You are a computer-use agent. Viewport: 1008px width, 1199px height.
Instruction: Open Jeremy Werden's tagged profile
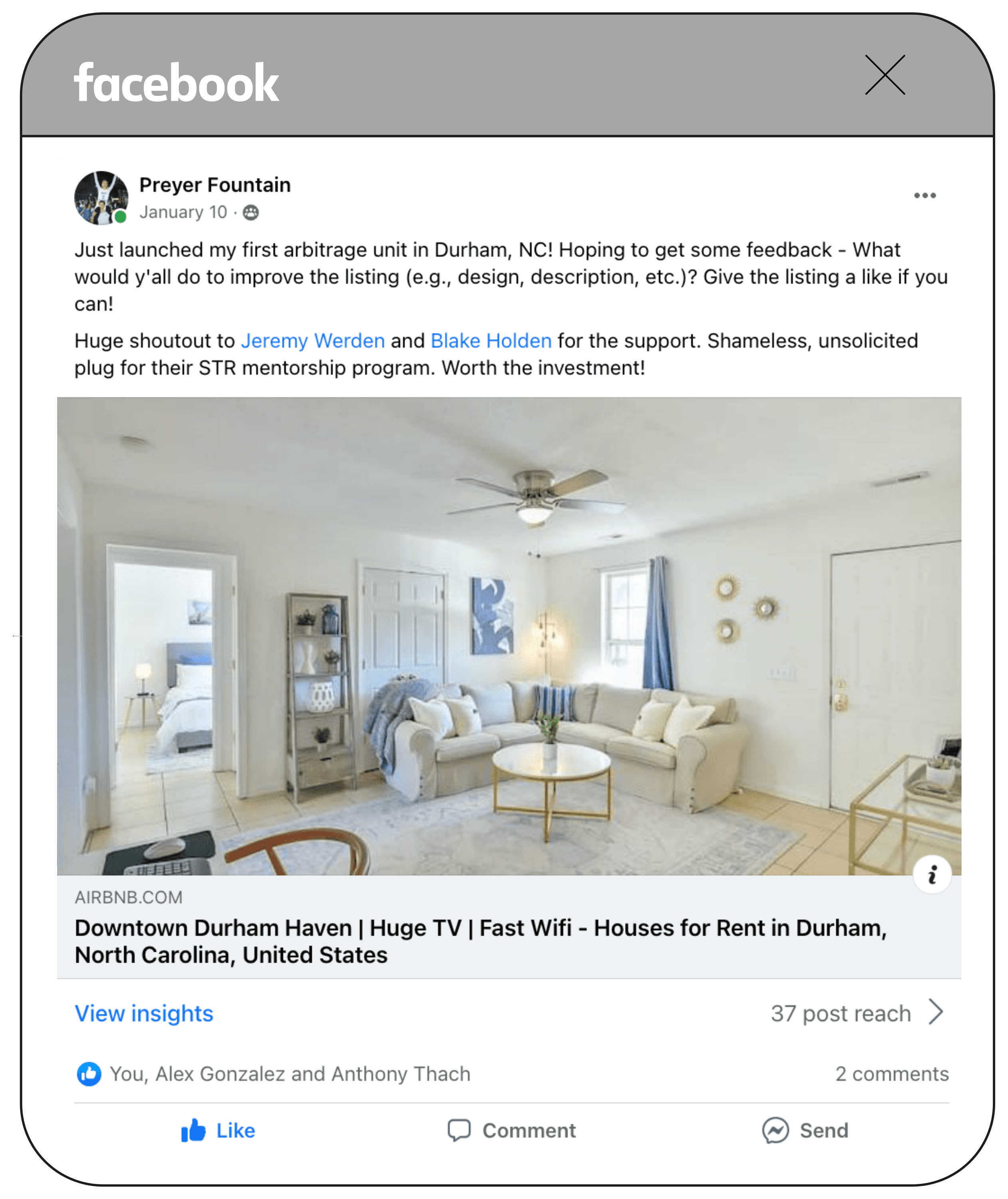tap(312, 341)
